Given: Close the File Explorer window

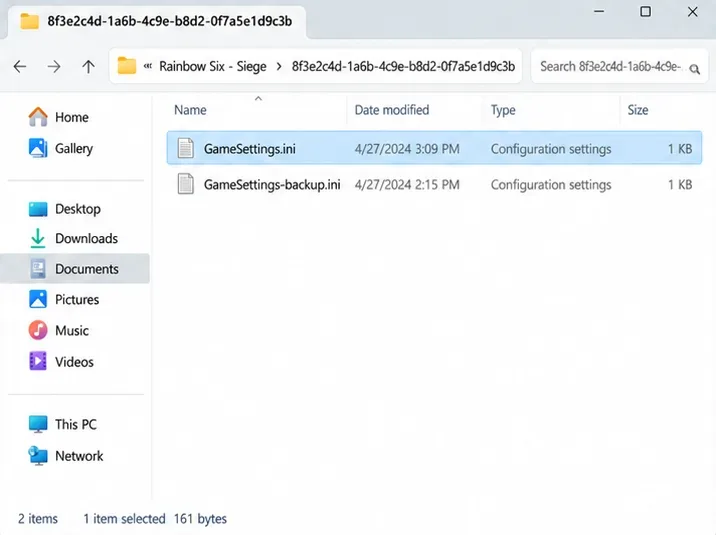Looking at the screenshot, I should (x=692, y=11).
